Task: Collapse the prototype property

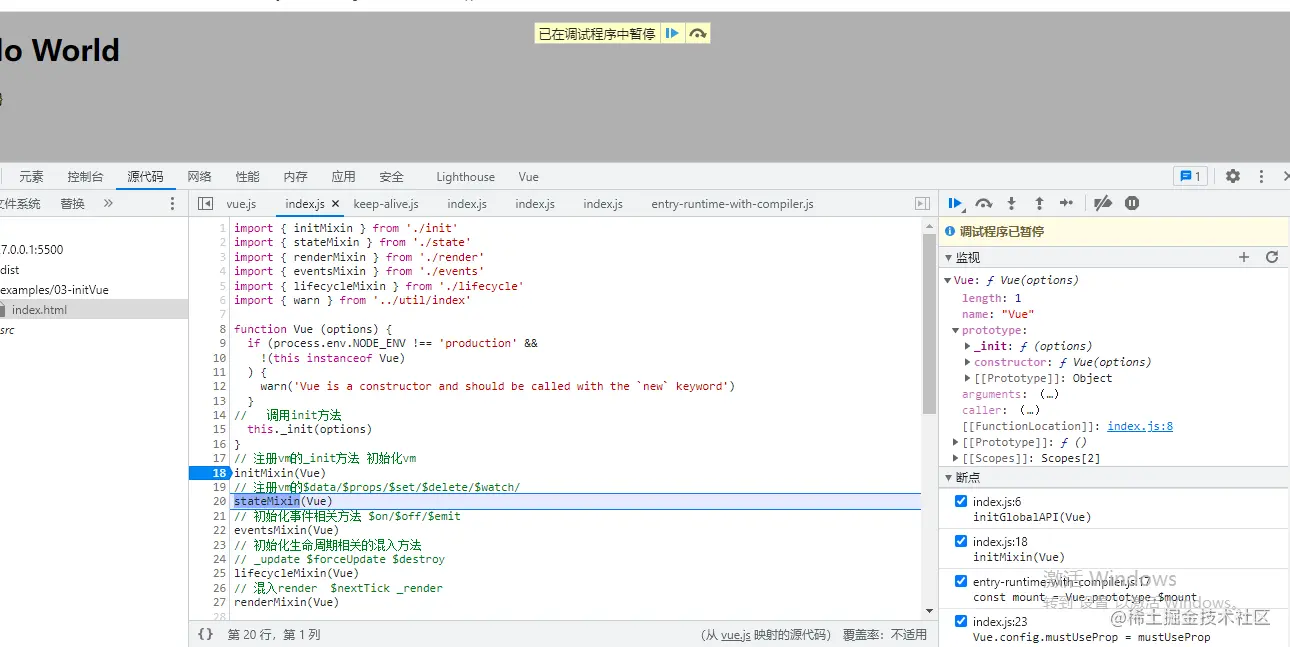Action: coord(957,330)
